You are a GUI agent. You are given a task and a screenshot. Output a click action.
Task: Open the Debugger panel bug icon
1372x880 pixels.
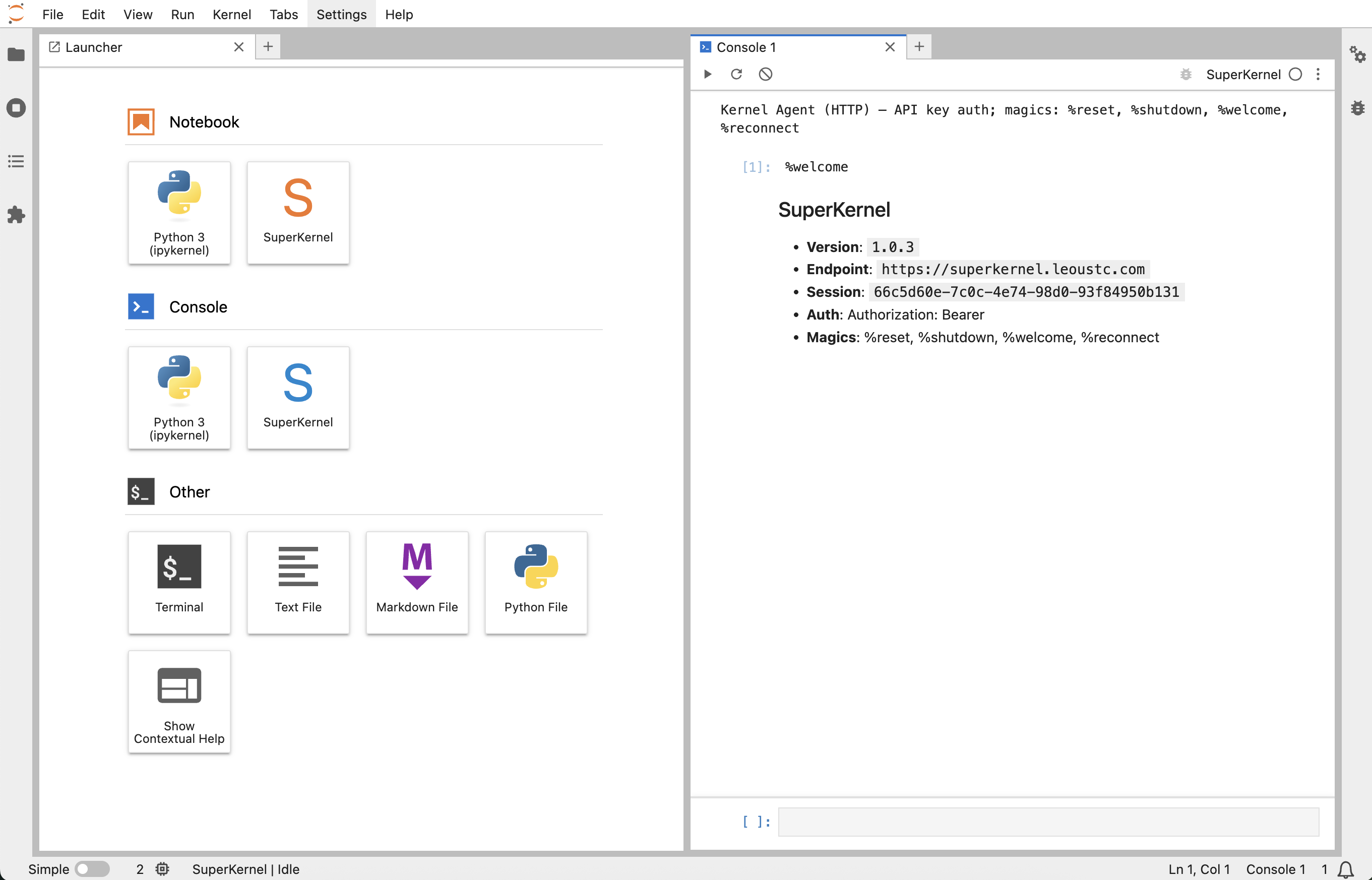(1357, 108)
